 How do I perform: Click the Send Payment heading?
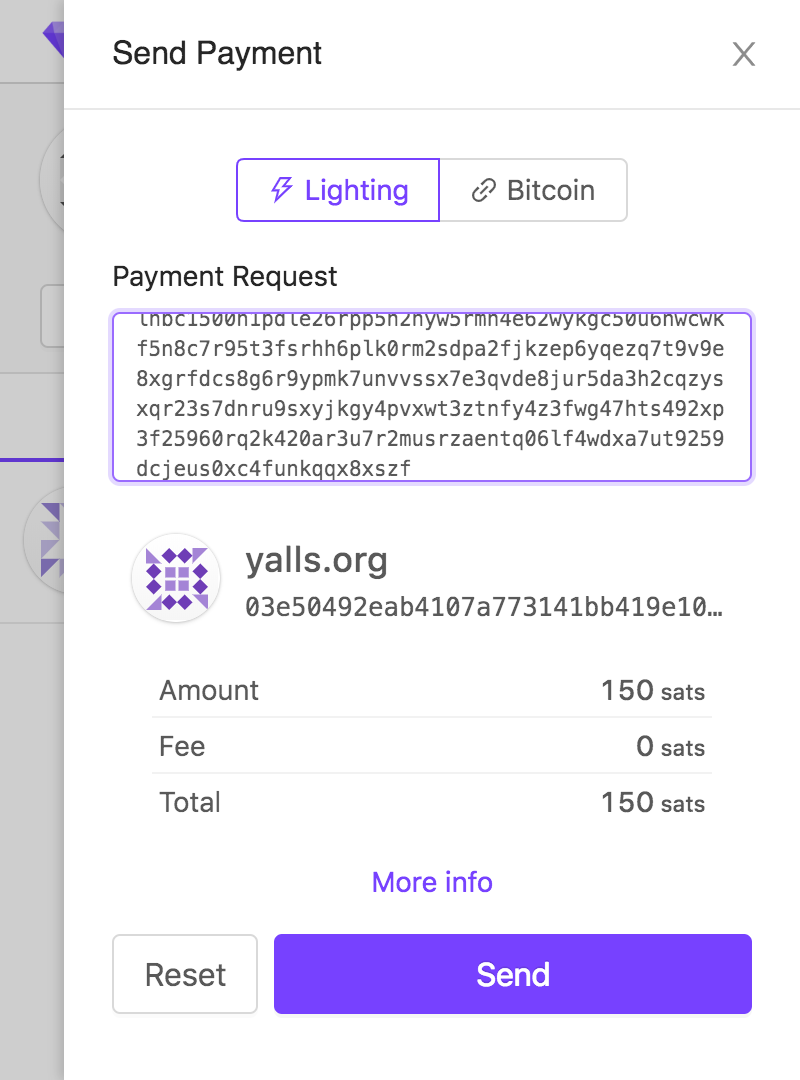[217, 53]
